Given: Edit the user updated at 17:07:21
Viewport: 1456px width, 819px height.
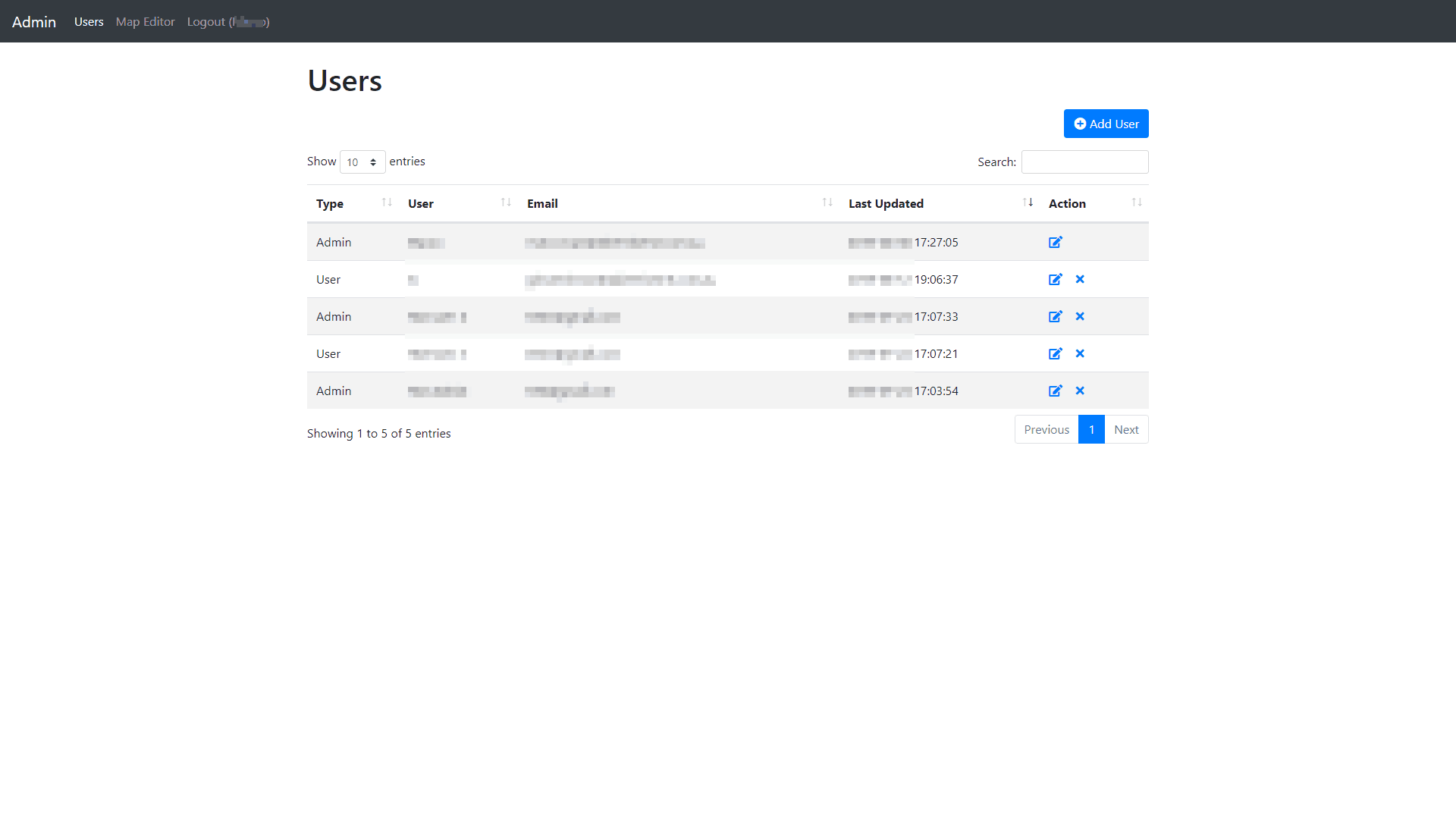Looking at the screenshot, I should pos(1055,354).
